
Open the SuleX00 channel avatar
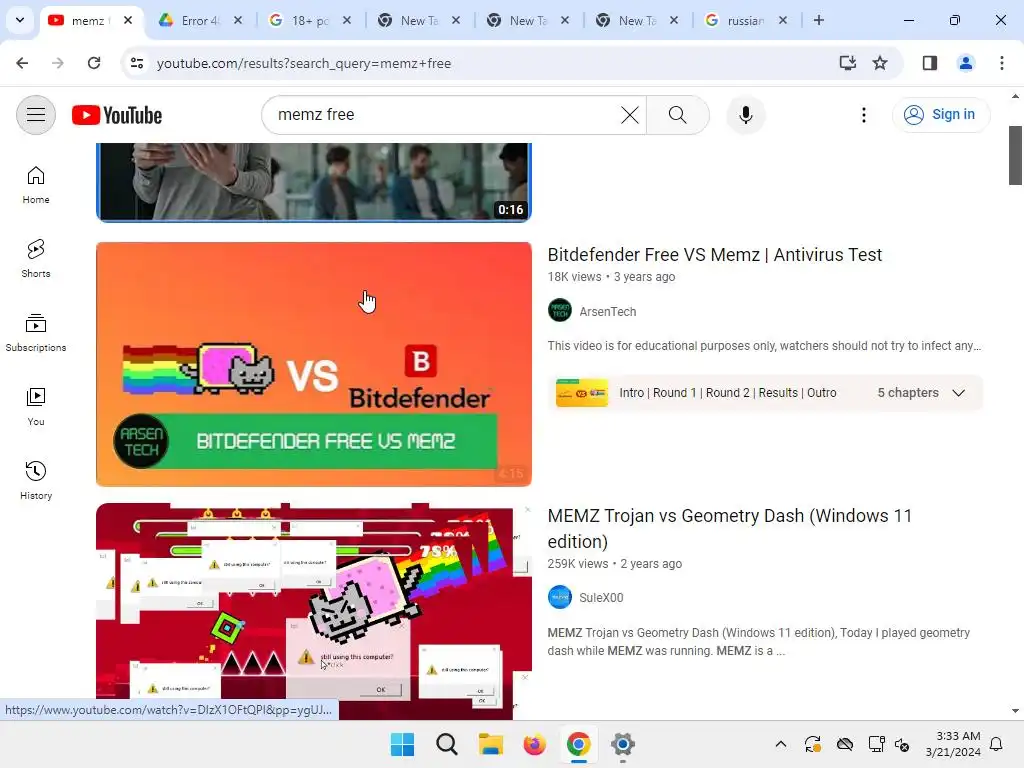[x=560, y=597]
